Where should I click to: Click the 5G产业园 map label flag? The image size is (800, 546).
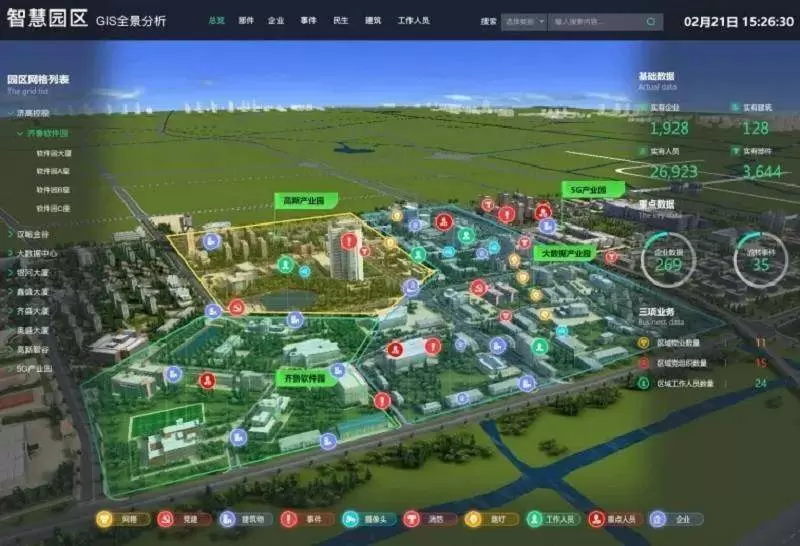tap(592, 190)
